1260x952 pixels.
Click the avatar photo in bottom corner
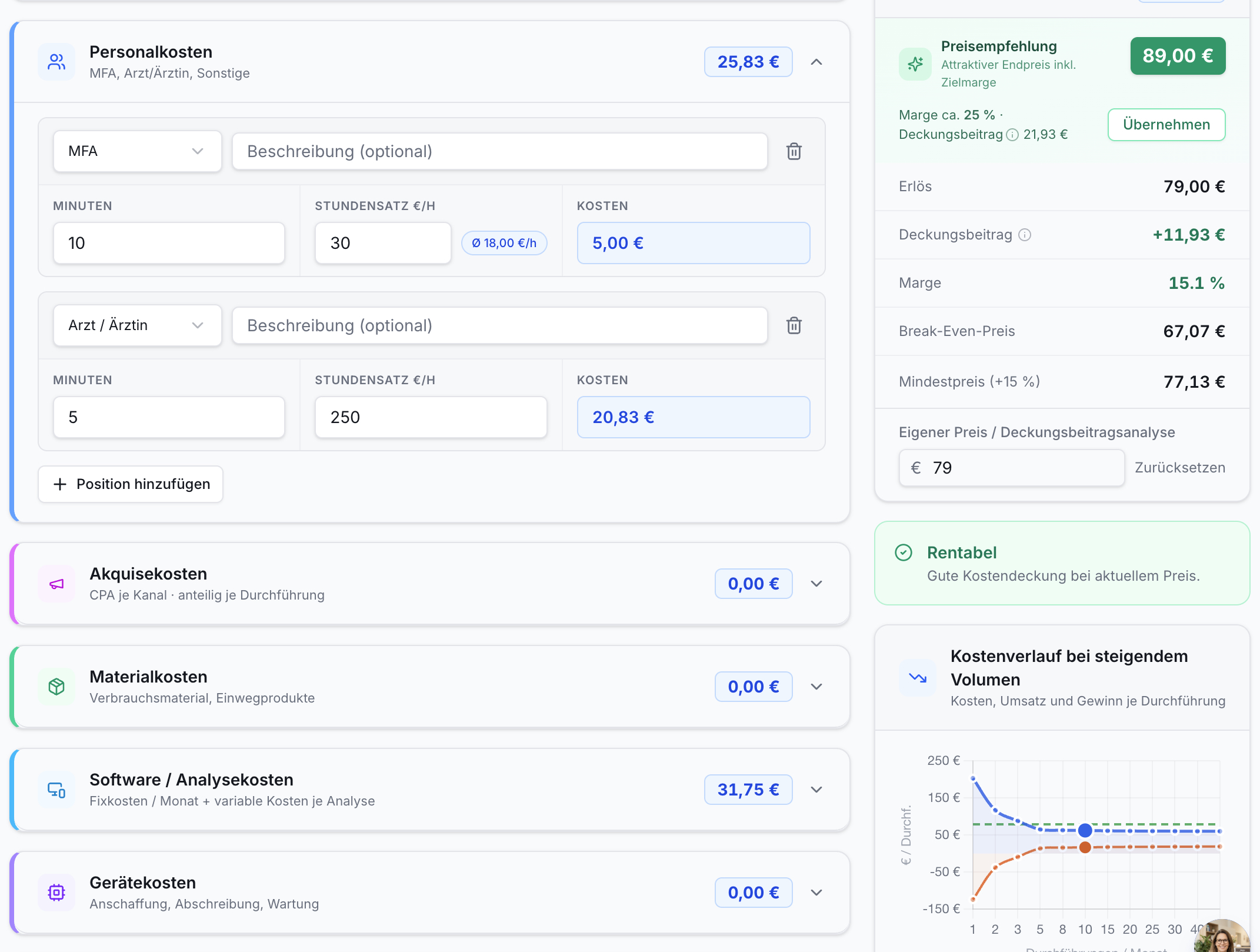tap(1222, 936)
